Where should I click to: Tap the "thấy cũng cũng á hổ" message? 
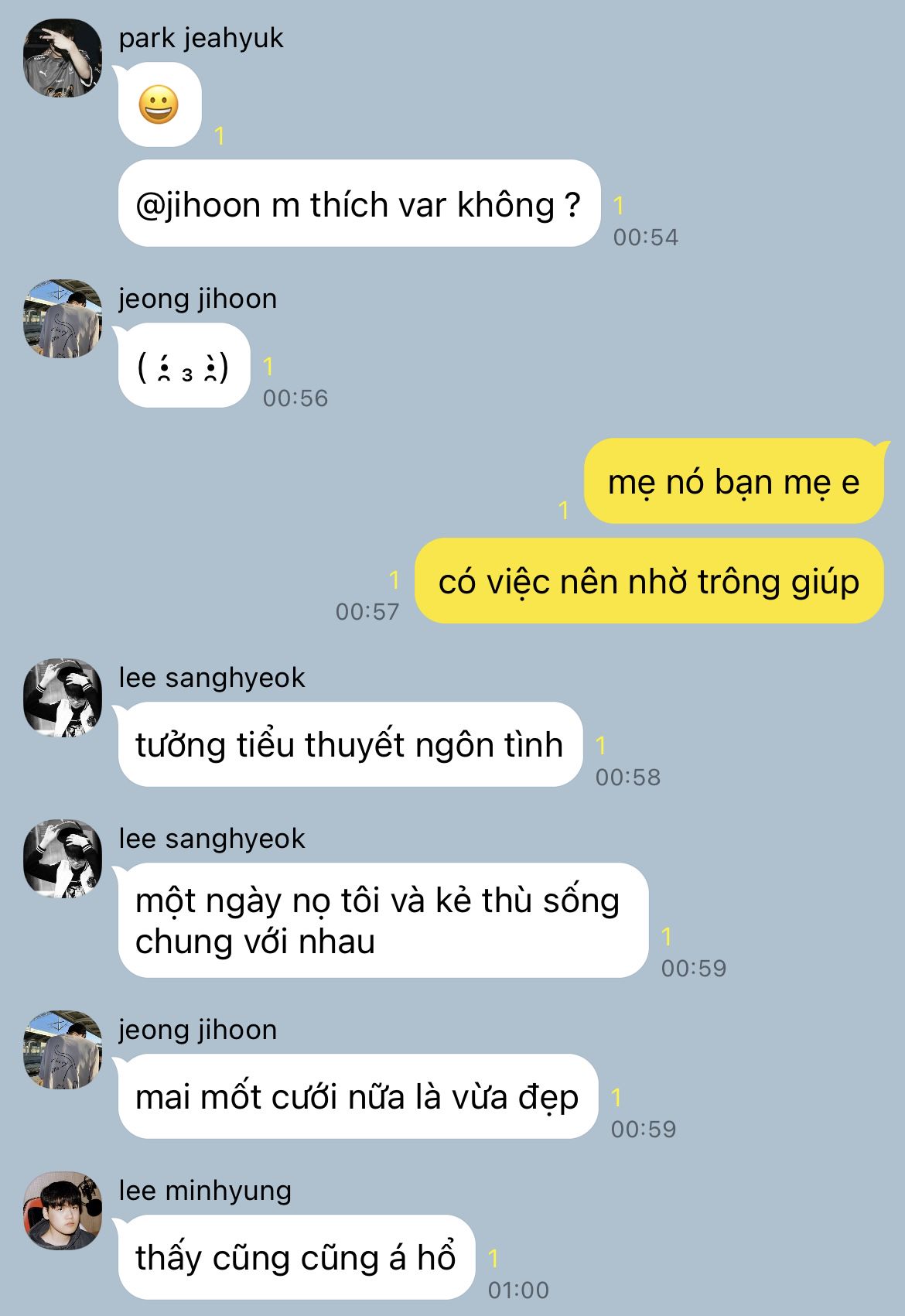(295, 1257)
